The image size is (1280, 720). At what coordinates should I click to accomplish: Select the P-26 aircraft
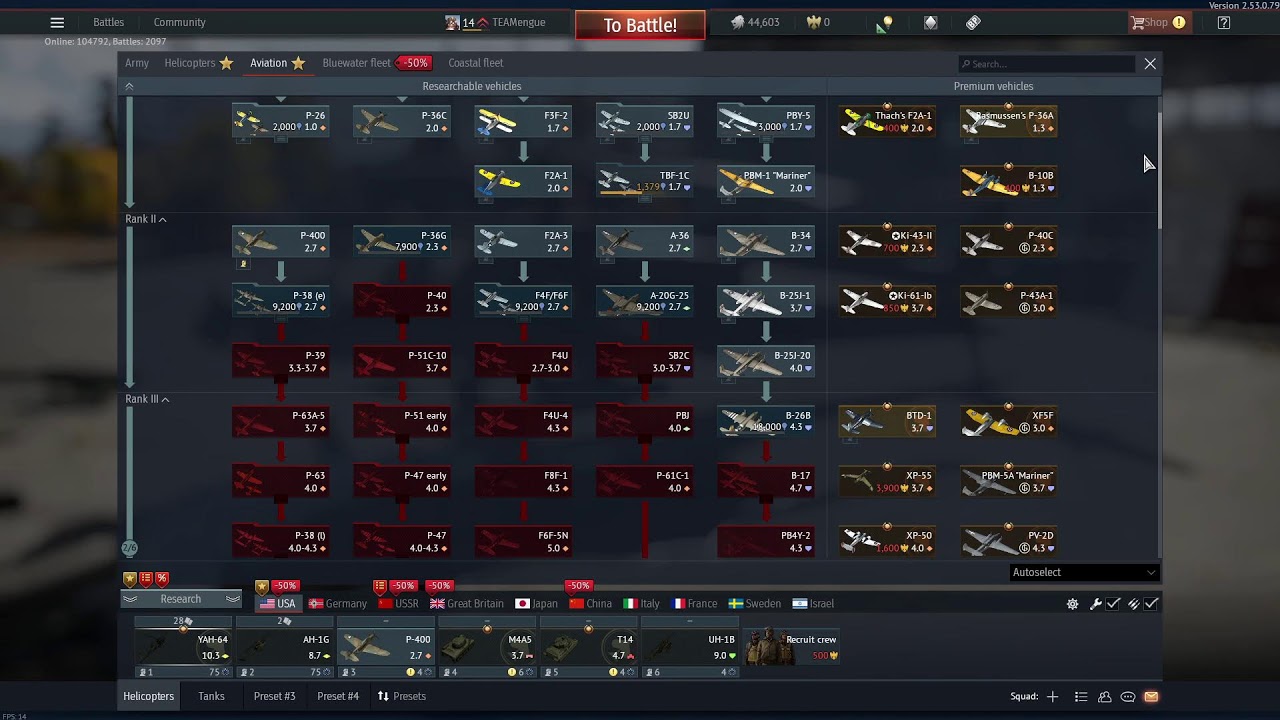pos(281,121)
